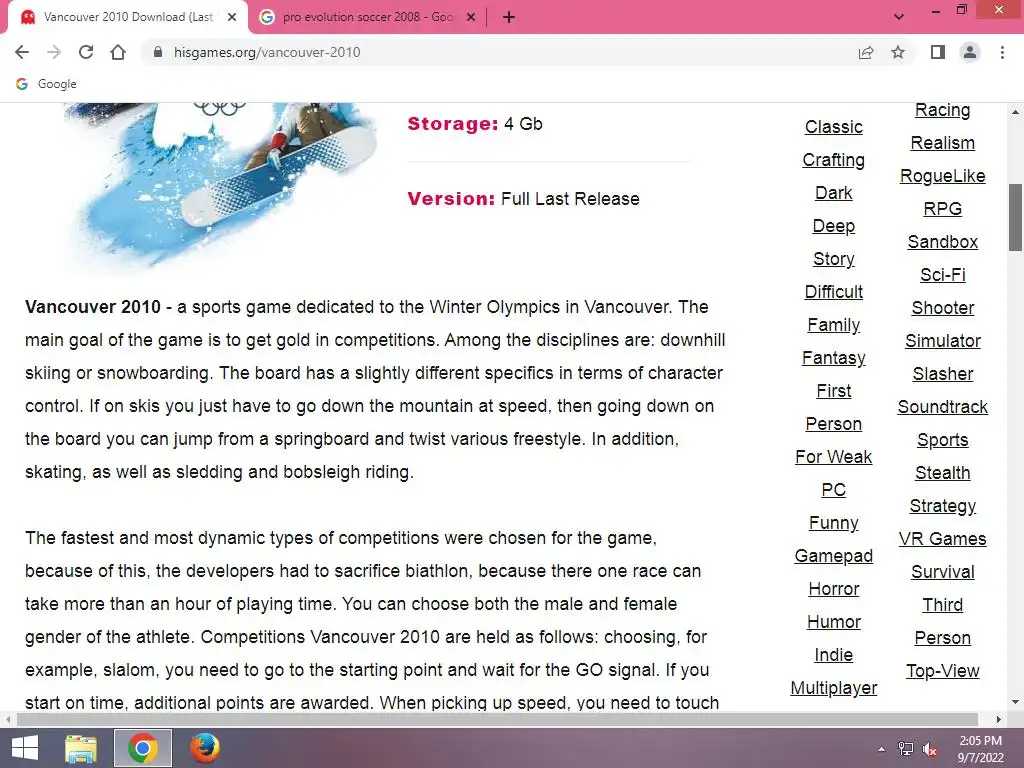Open the taskbar clock and date

(980, 748)
